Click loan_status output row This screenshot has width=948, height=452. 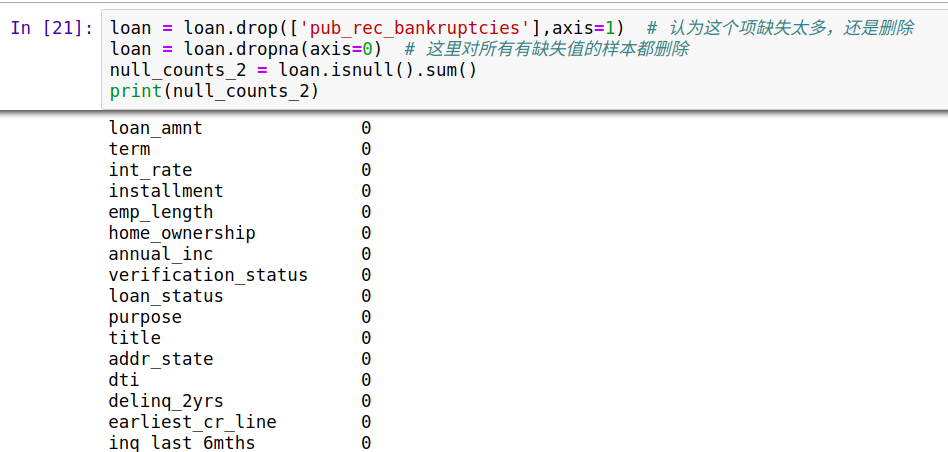click(x=240, y=296)
